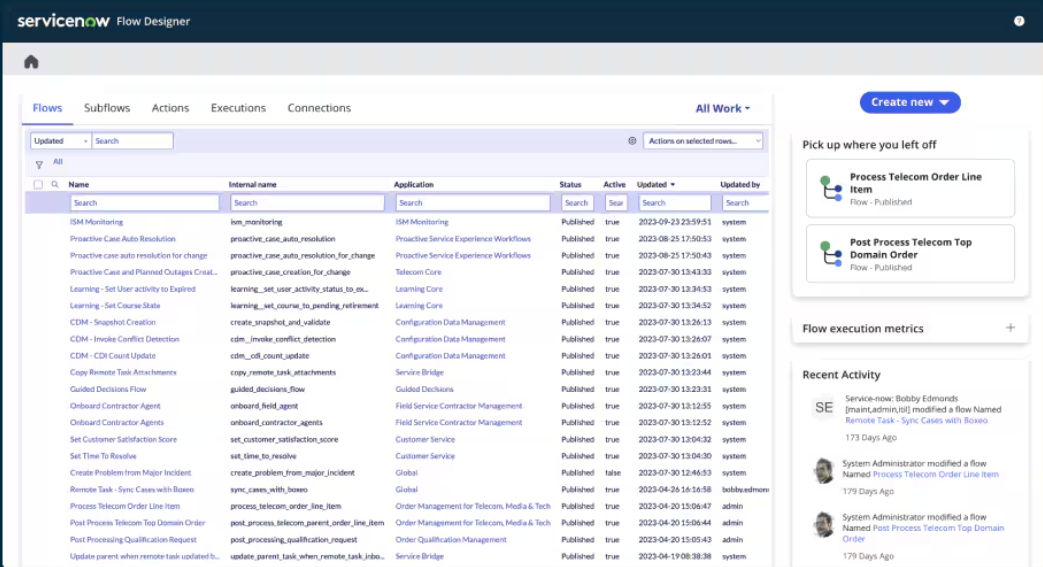Open Create Problem from Major Incident flow
The height and width of the screenshot is (567, 1043).
130,473
